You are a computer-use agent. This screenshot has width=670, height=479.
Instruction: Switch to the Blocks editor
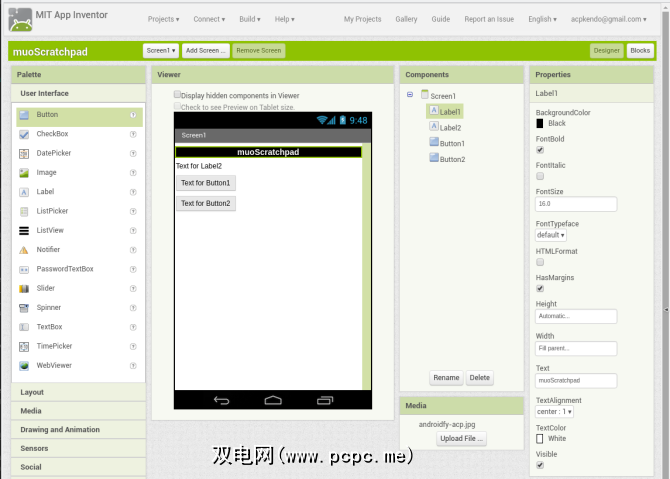click(639, 50)
